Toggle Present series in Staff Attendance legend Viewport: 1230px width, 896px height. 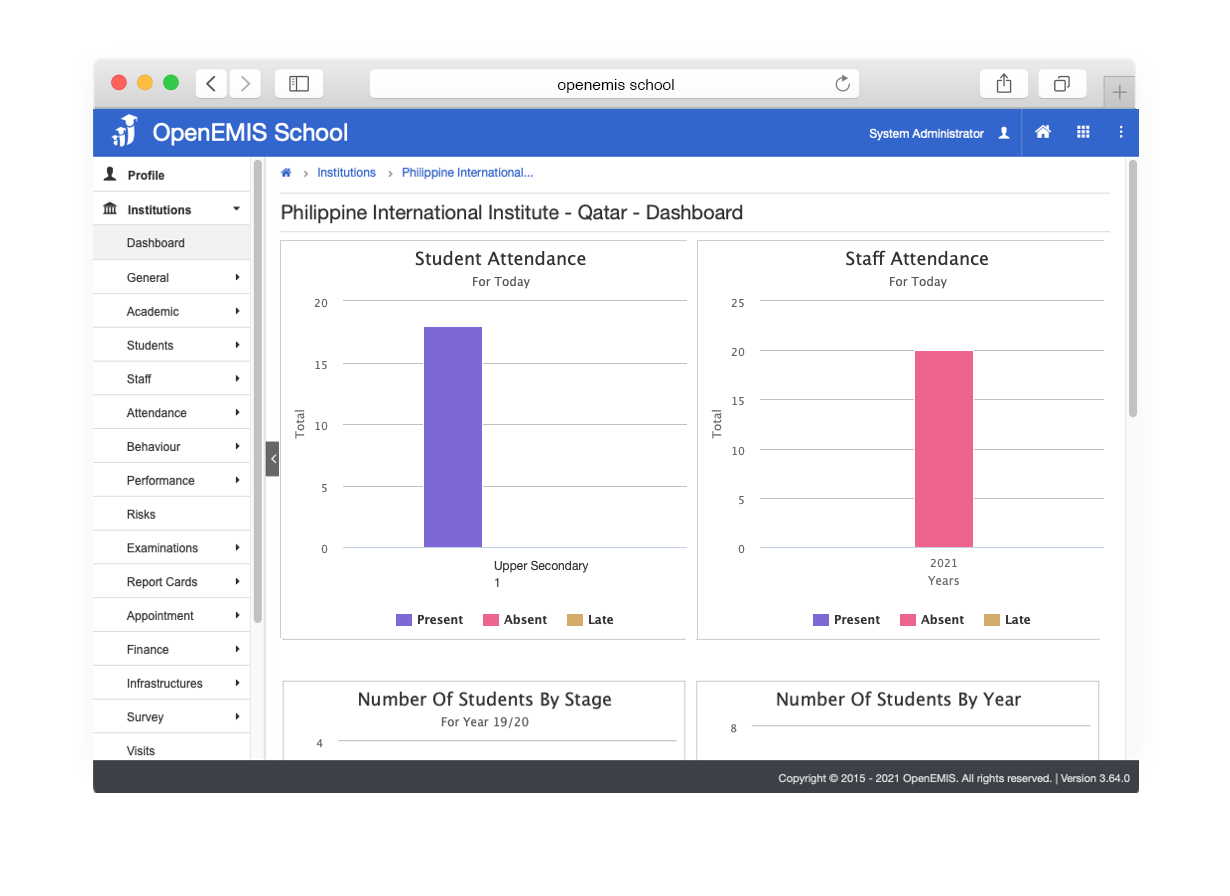[846, 620]
